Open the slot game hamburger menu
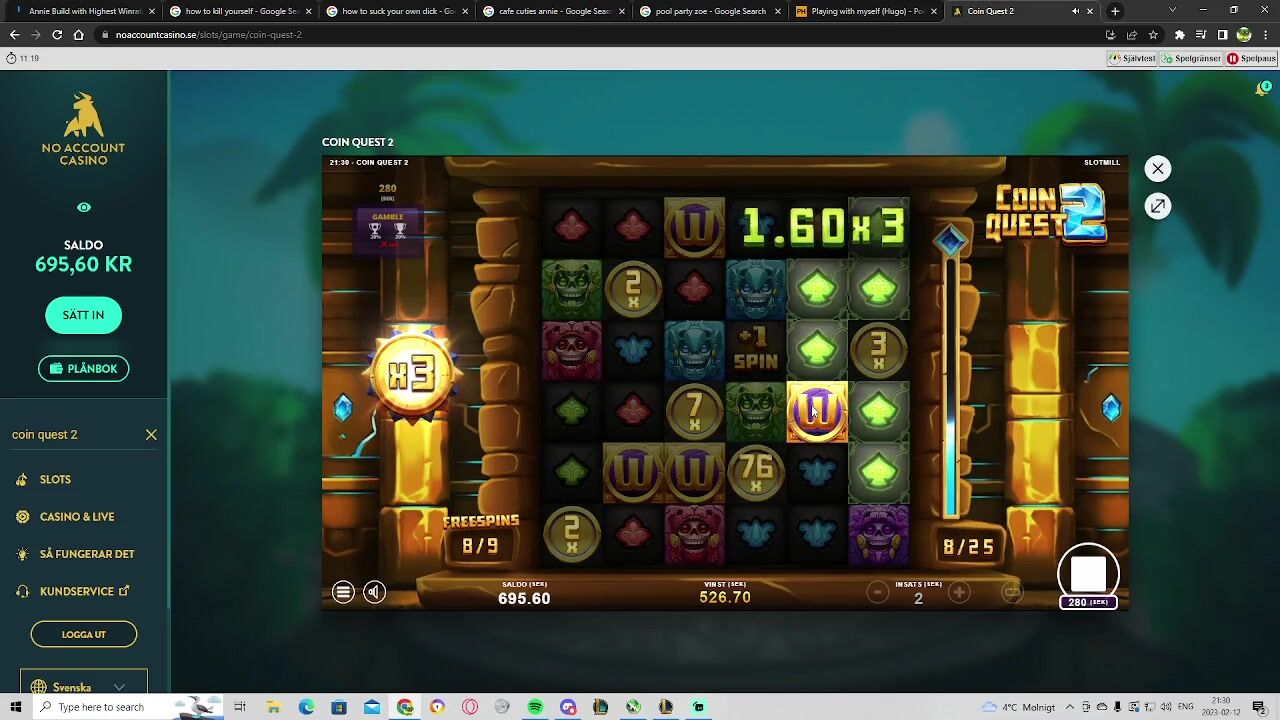The width and height of the screenshot is (1280, 720). pyautogui.click(x=343, y=592)
